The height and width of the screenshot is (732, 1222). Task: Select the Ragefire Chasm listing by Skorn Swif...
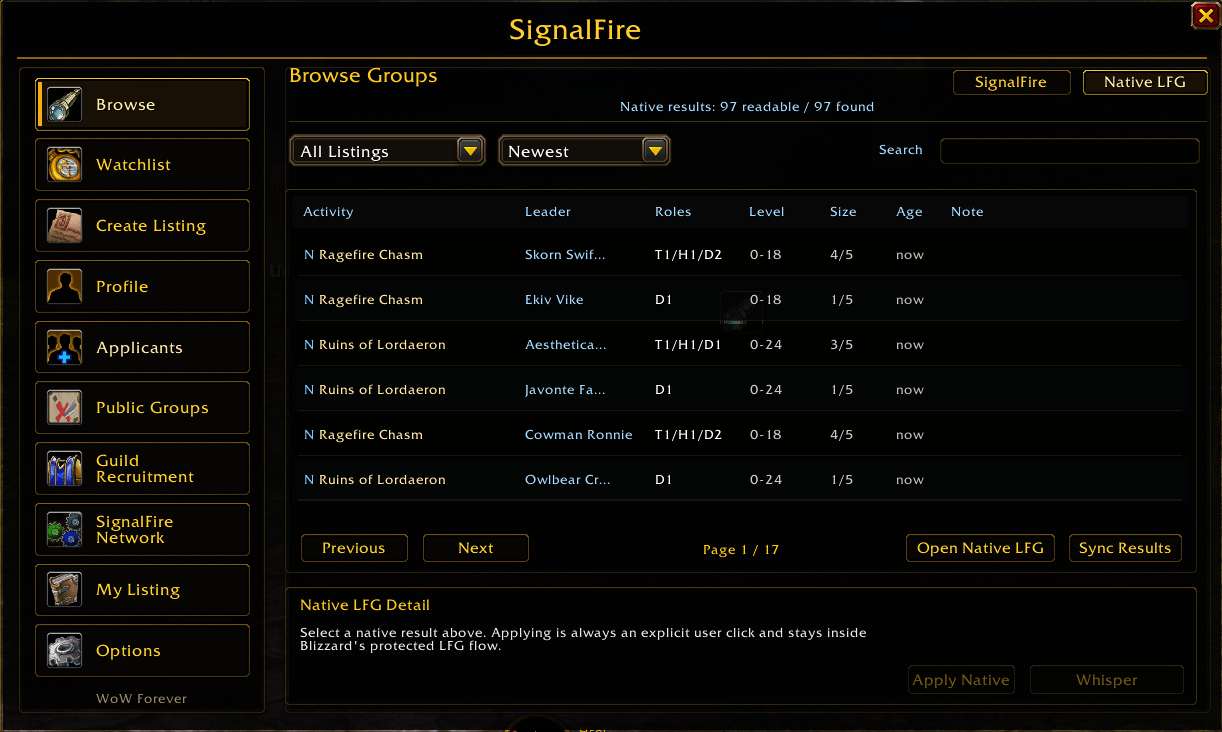coord(738,255)
